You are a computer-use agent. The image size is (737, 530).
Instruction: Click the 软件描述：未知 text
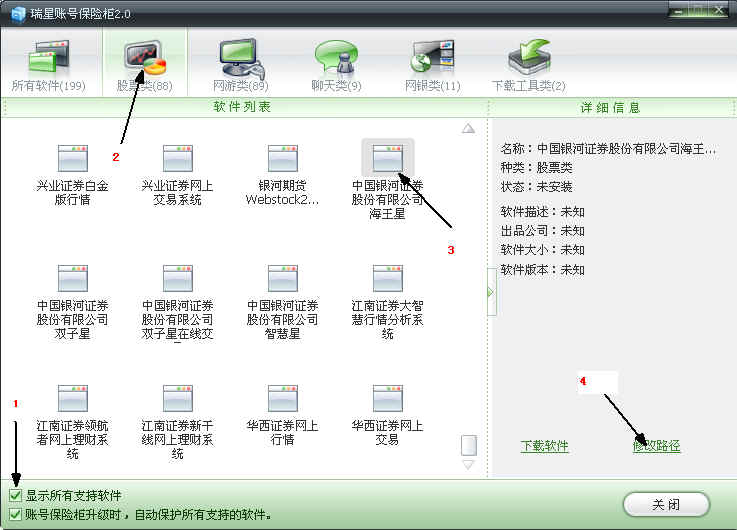542,212
